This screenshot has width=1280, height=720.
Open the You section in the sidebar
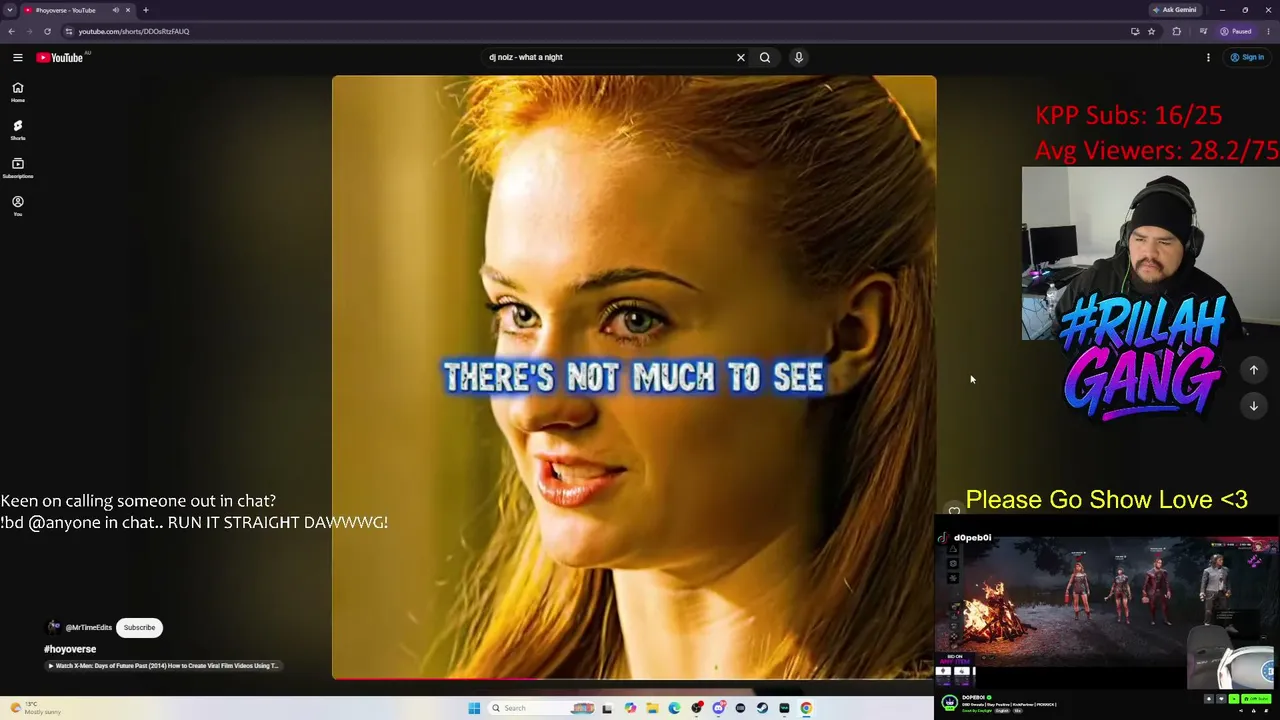[18, 206]
